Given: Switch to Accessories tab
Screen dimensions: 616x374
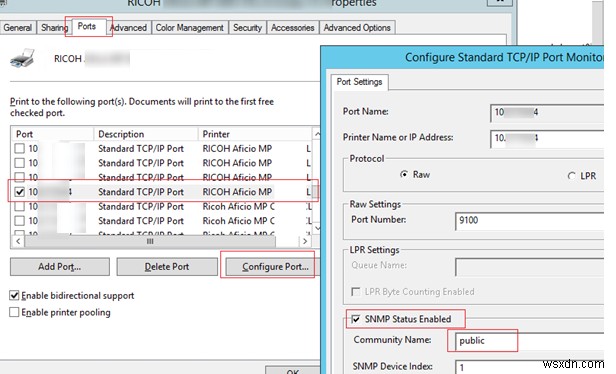Looking at the screenshot, I should 293,28.
